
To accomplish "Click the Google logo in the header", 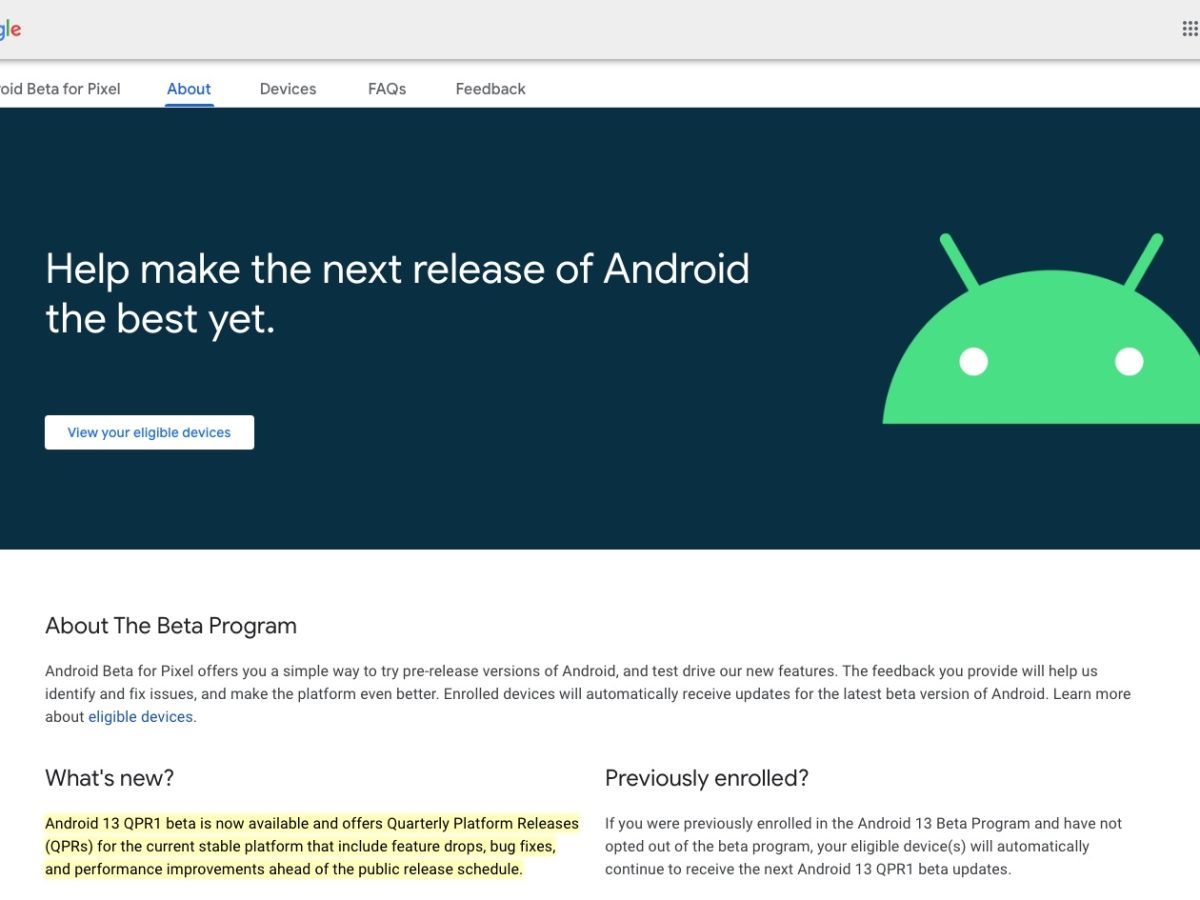I will [x=10, y=29].
